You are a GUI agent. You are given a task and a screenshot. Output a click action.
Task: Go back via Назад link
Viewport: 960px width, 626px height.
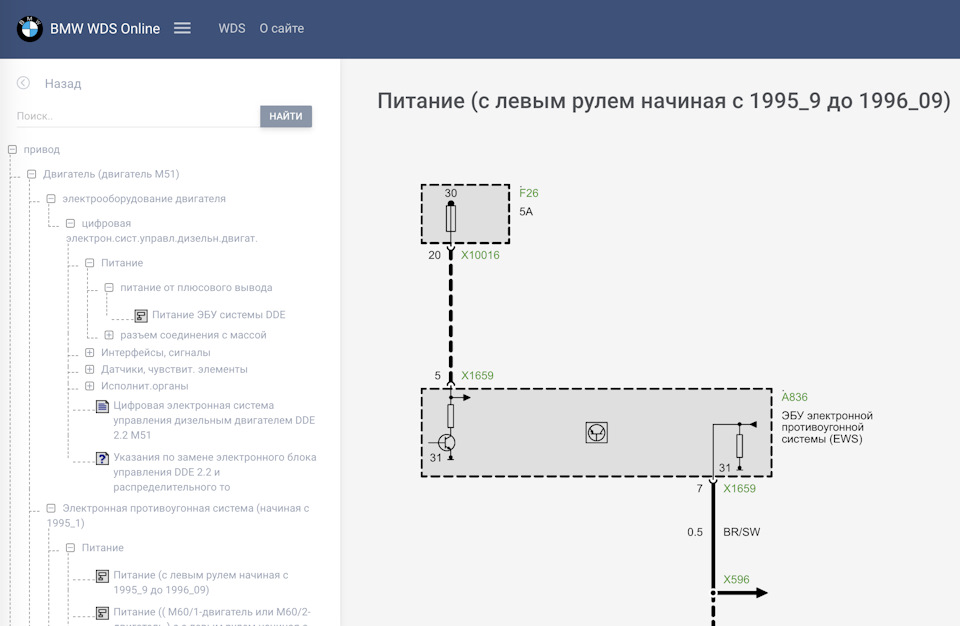(x=62, y=83)
